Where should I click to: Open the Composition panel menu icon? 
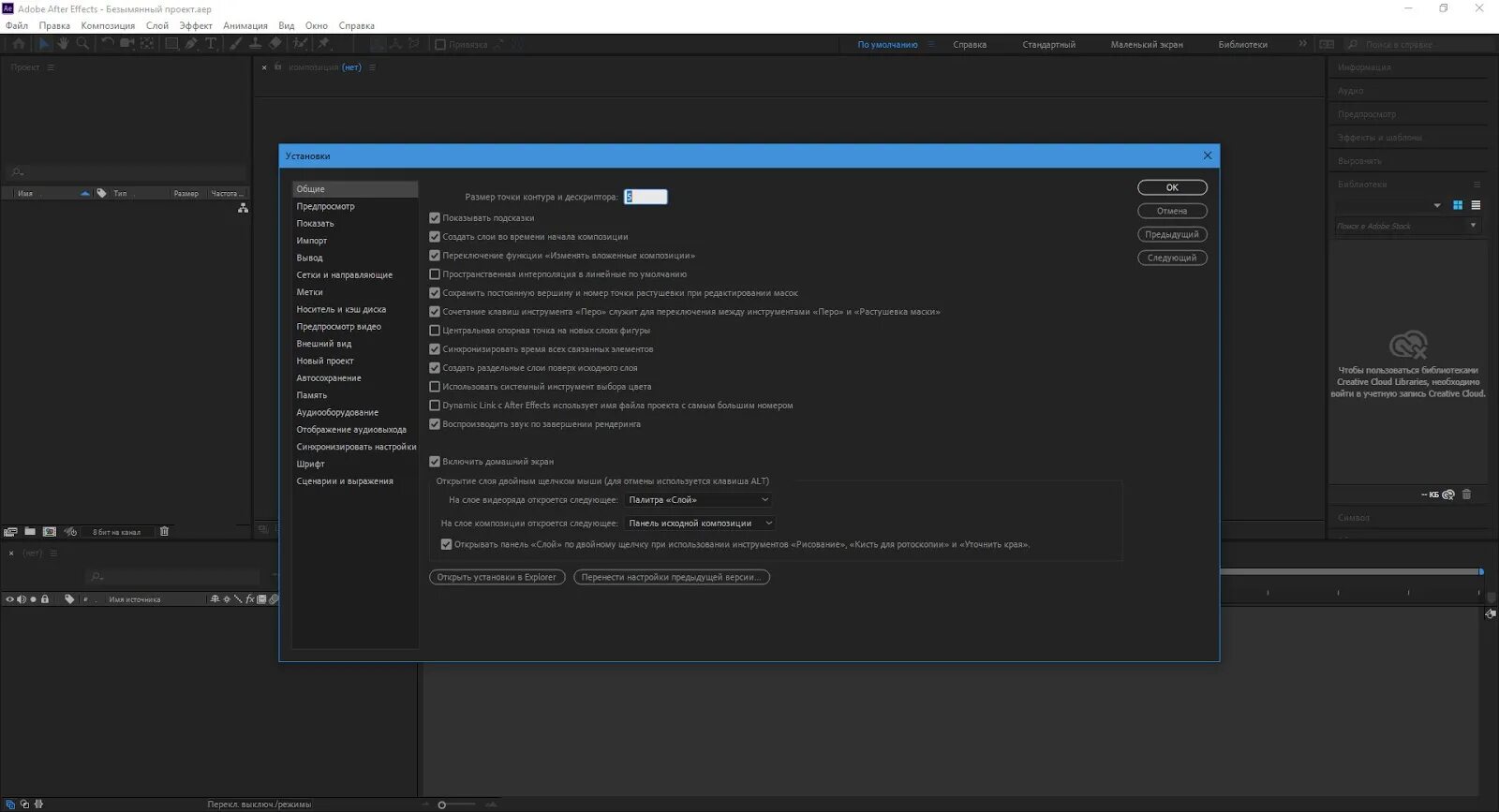click(372, 67)
